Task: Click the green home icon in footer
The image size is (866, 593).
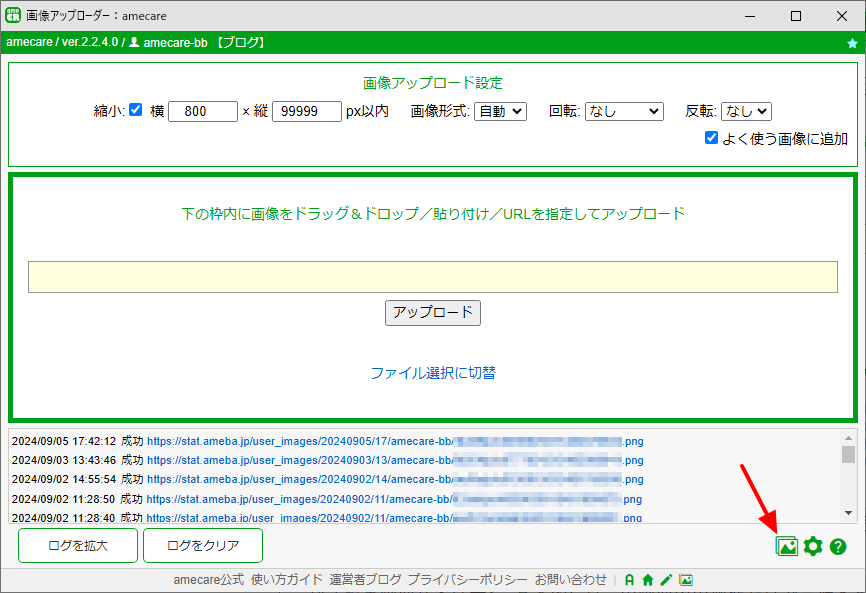Action: tap(648, 580)
